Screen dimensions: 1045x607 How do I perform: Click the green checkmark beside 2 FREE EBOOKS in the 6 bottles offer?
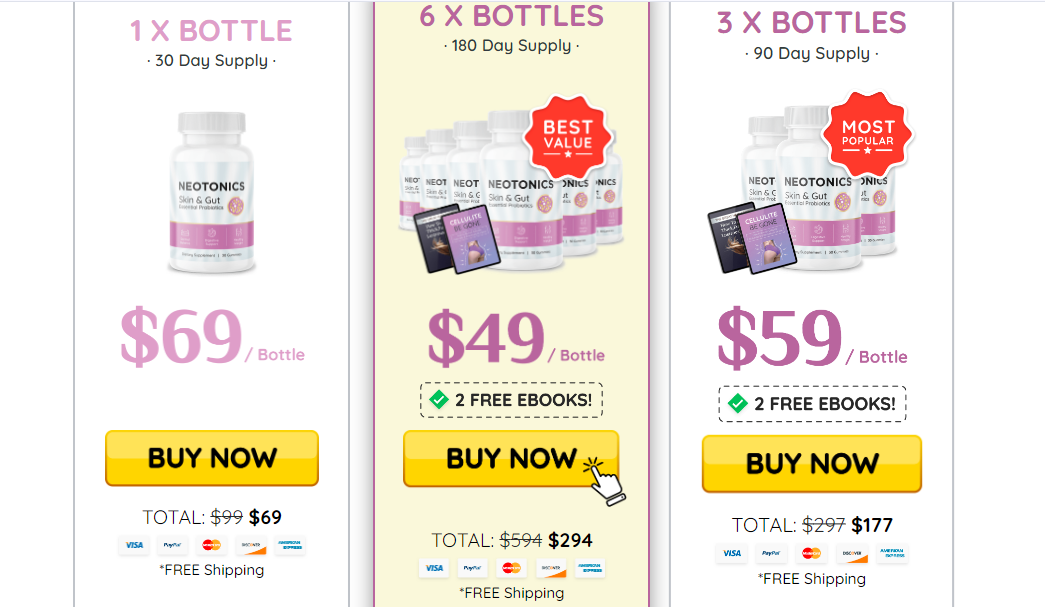click(x=439, y=400)
